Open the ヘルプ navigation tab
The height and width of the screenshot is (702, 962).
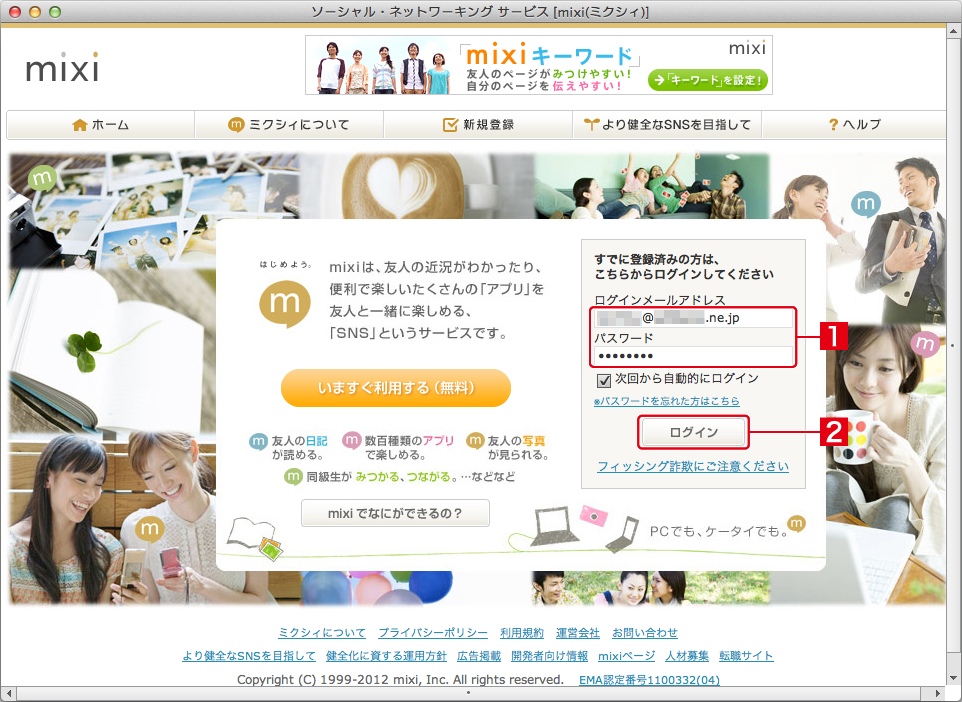click(854, 125)
